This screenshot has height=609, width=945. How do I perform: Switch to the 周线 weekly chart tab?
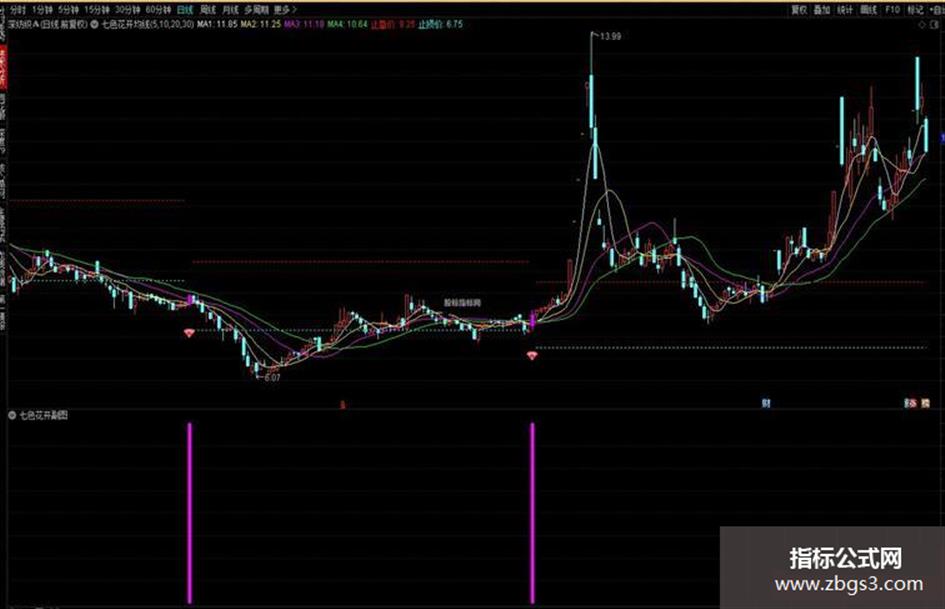(x=207, y=10)
